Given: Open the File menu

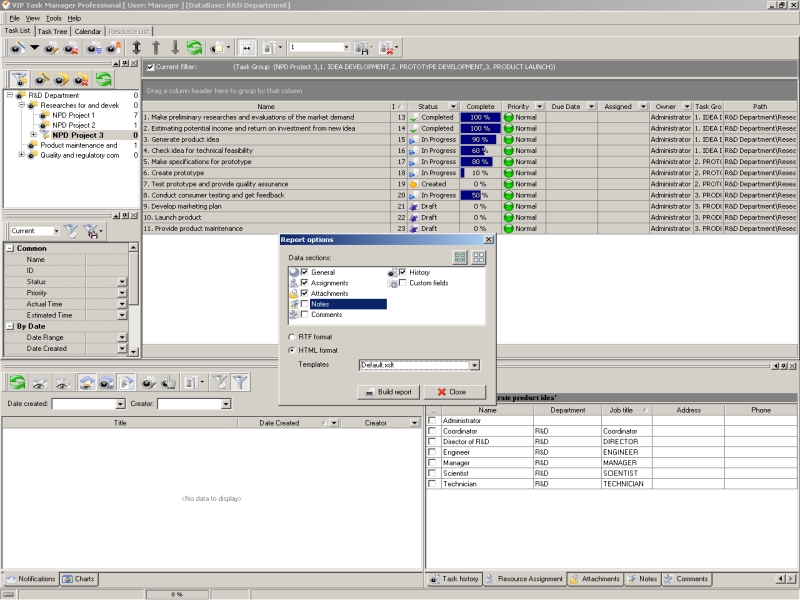Looking at the screenshot, I should pyautogui.click(x=14, y=18).
